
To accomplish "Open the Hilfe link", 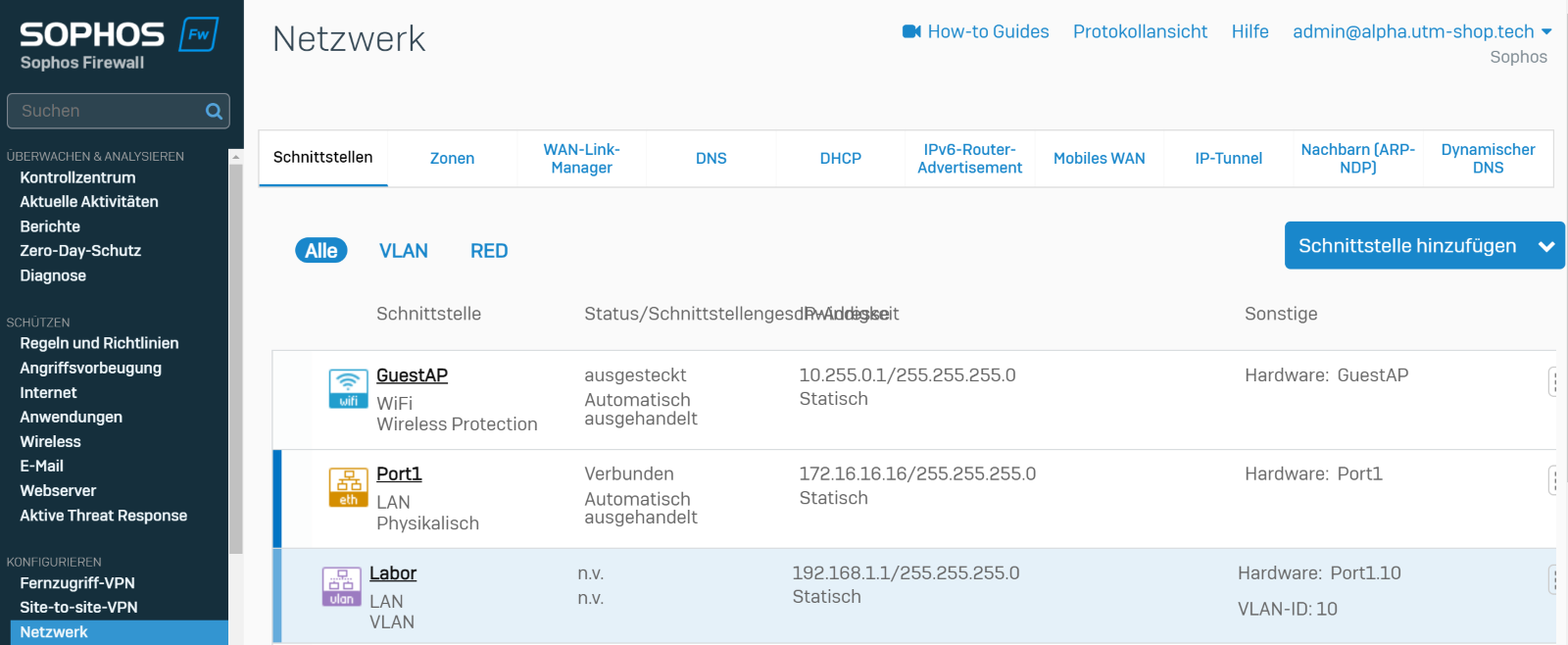I will (1249, 31).
